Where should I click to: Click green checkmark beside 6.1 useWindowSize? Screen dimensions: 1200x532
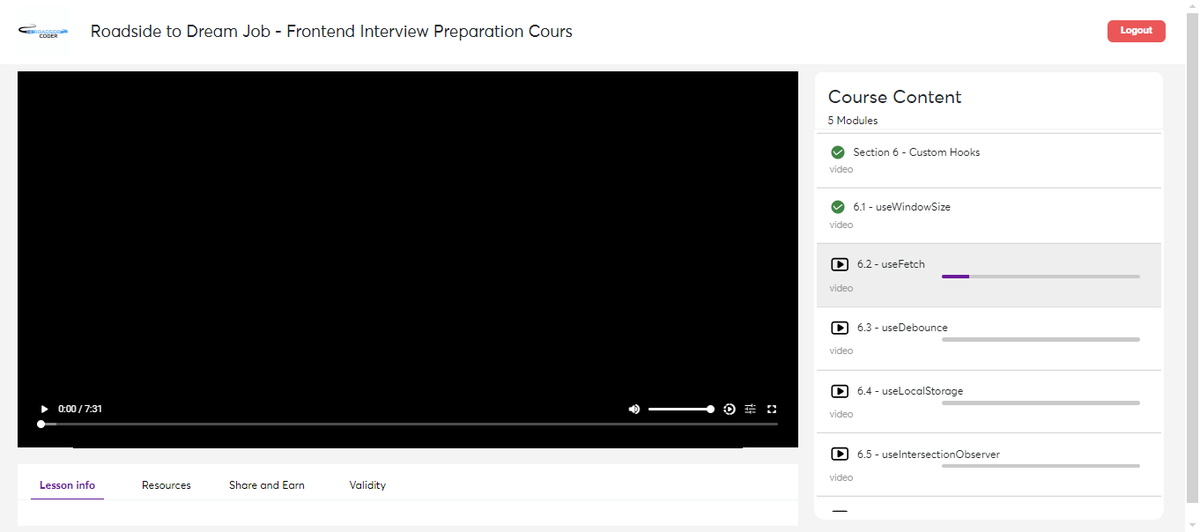point(838,207)
